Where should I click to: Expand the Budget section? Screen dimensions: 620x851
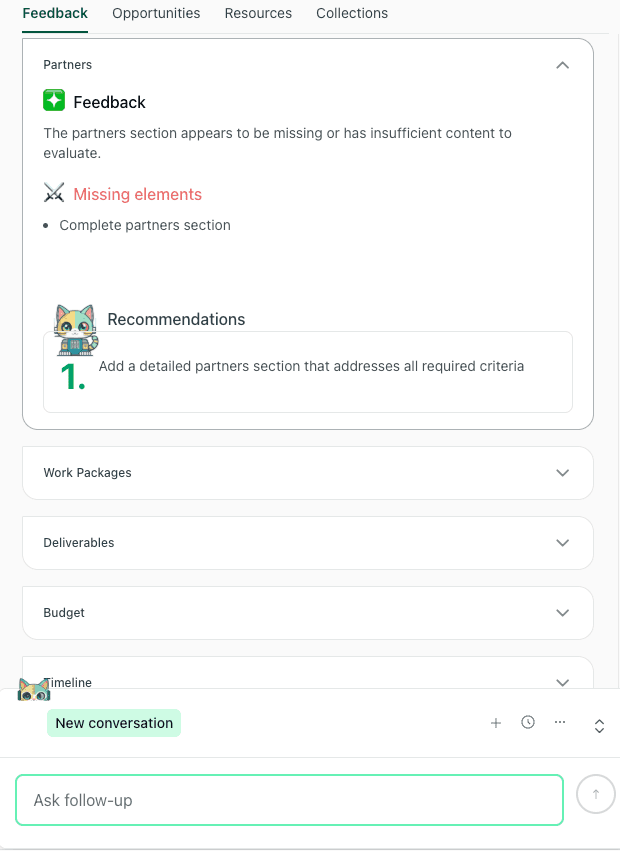pos(562,612)
